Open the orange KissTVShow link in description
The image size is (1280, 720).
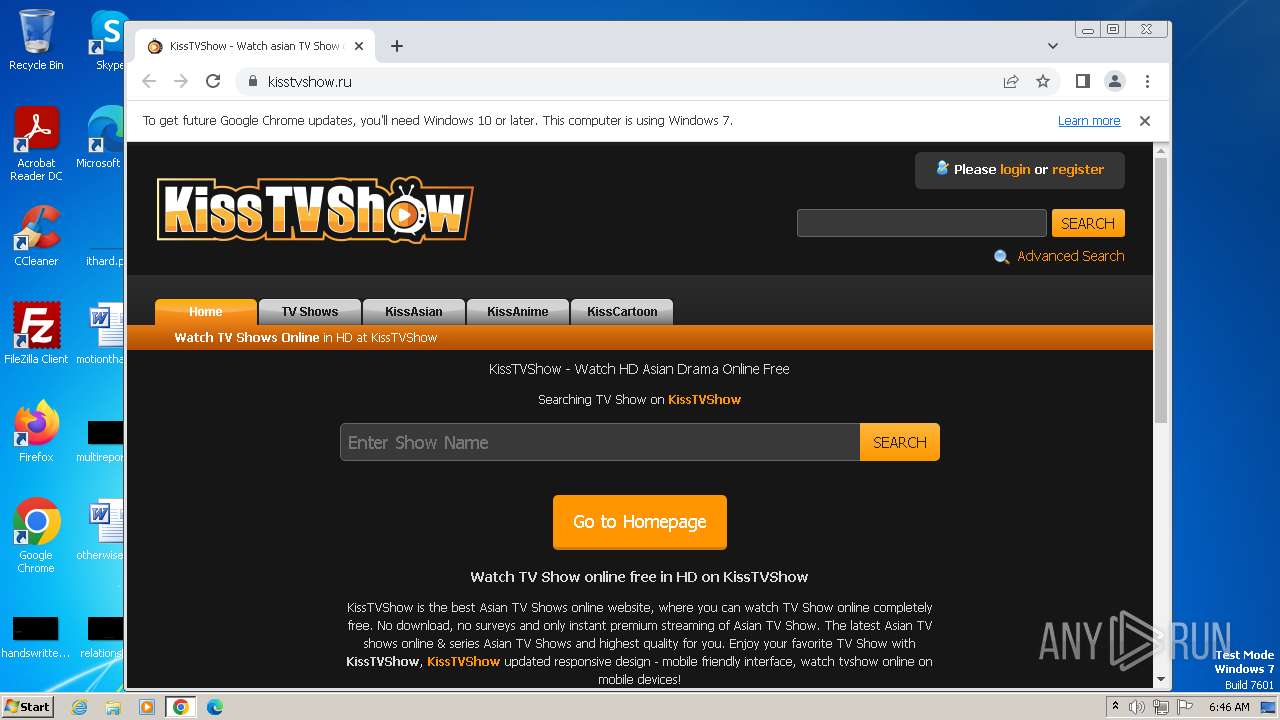463,661
